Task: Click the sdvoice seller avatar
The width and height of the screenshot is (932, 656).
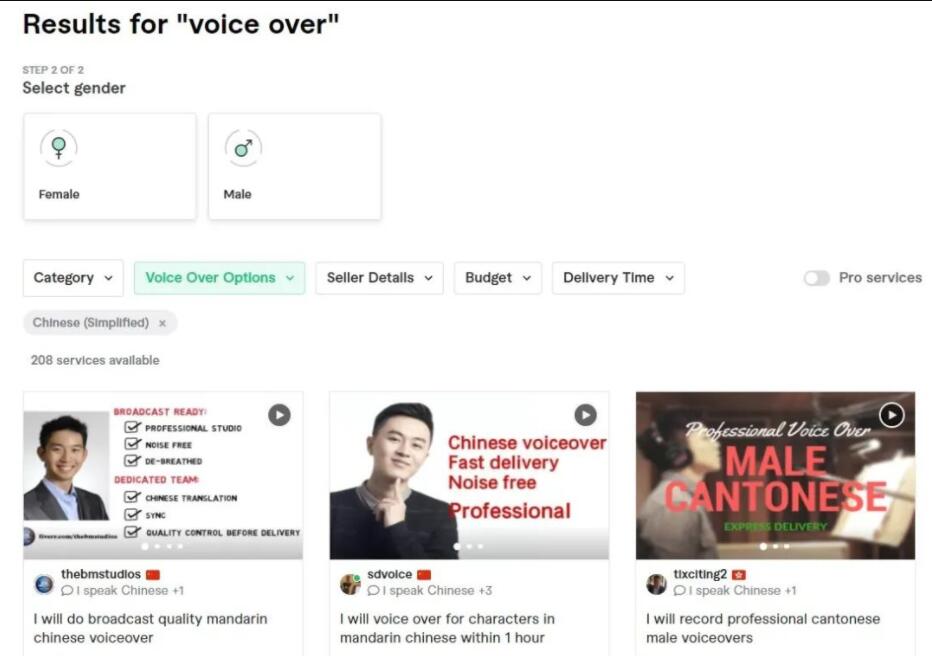Action: click(350, 584)
